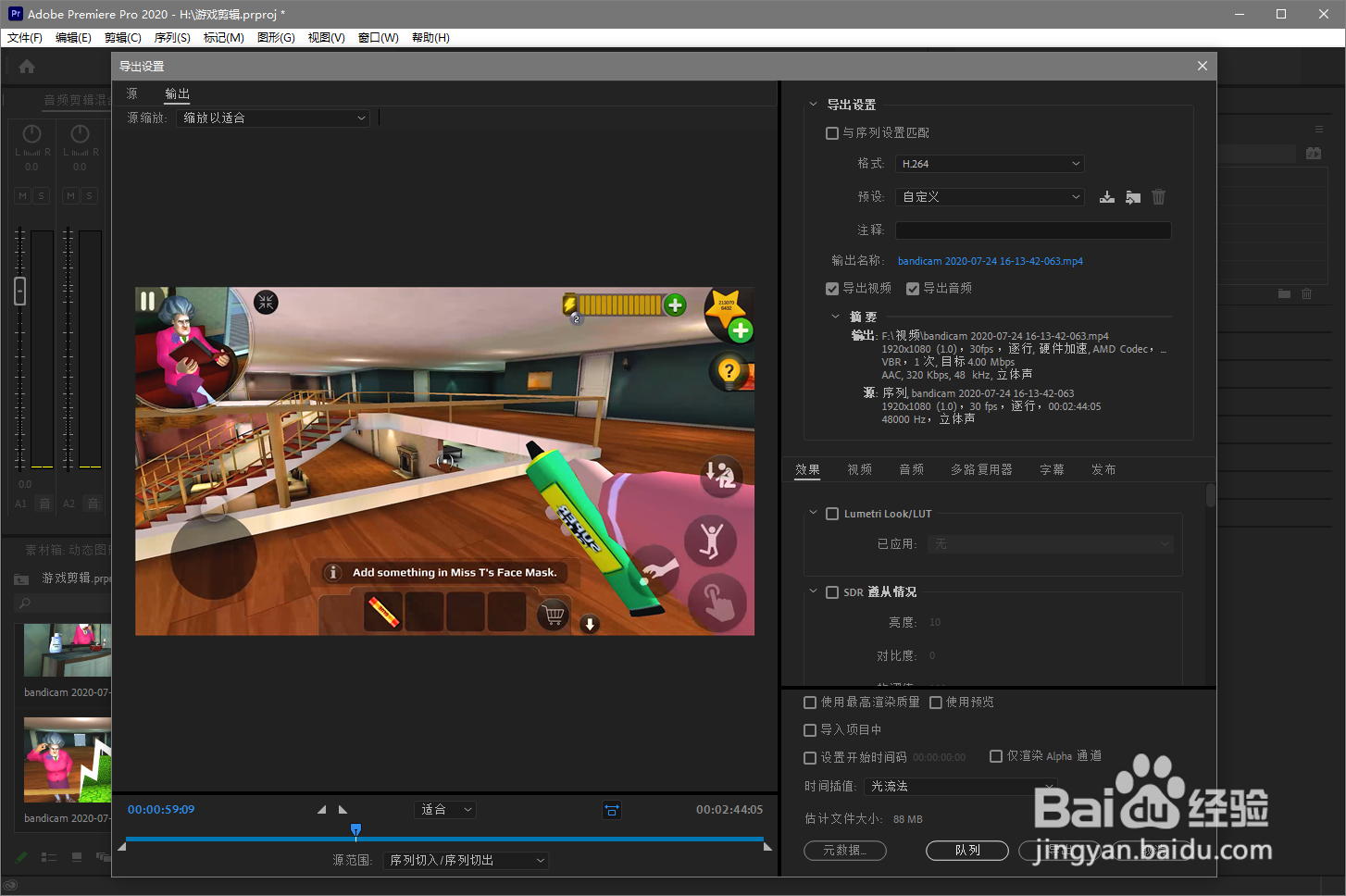Open the 源范围 dropdown
1346x896 pixels.
(x=466, y=861)
